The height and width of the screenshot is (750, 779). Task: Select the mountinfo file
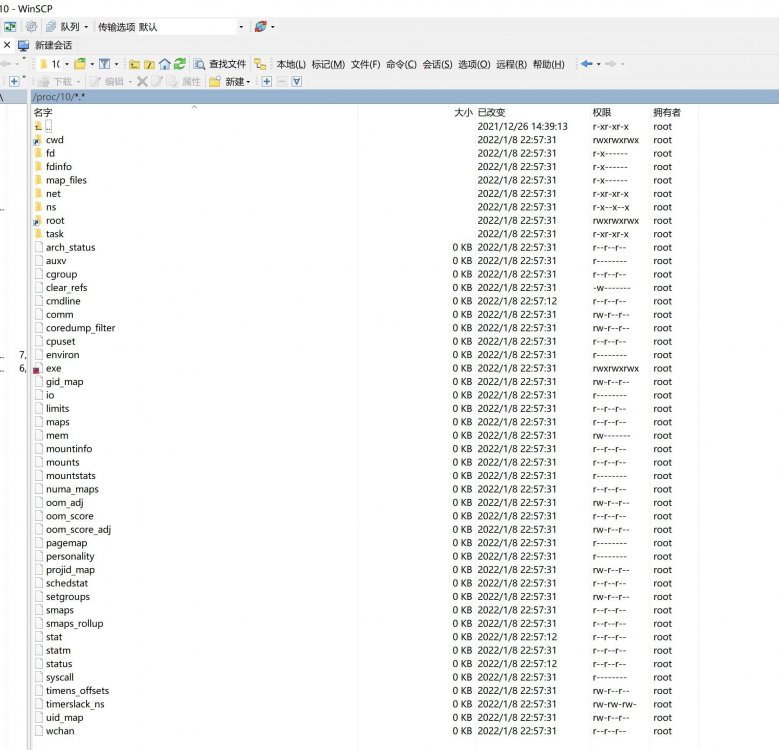69,449
